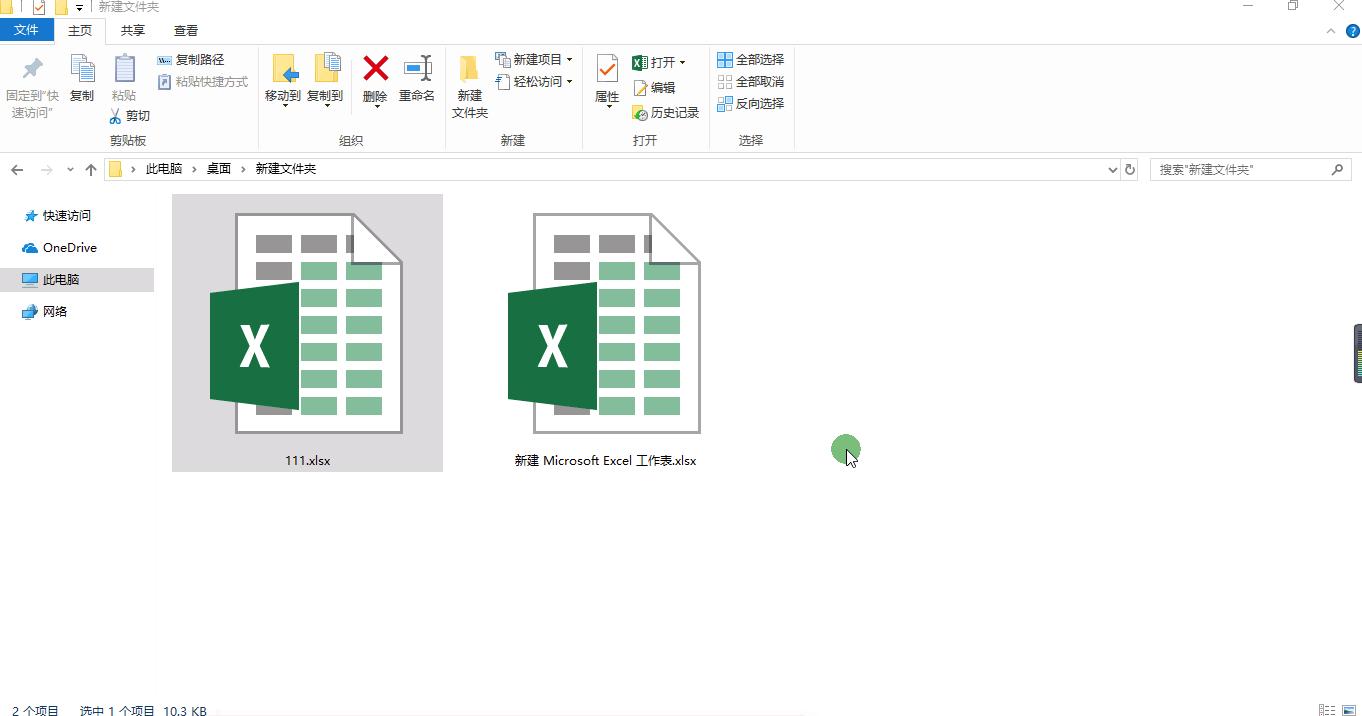Switch to the 查看 (View) ribbon tab
Screen dimensions: 1362x716
pyautogui.click(x=186, y=30)
